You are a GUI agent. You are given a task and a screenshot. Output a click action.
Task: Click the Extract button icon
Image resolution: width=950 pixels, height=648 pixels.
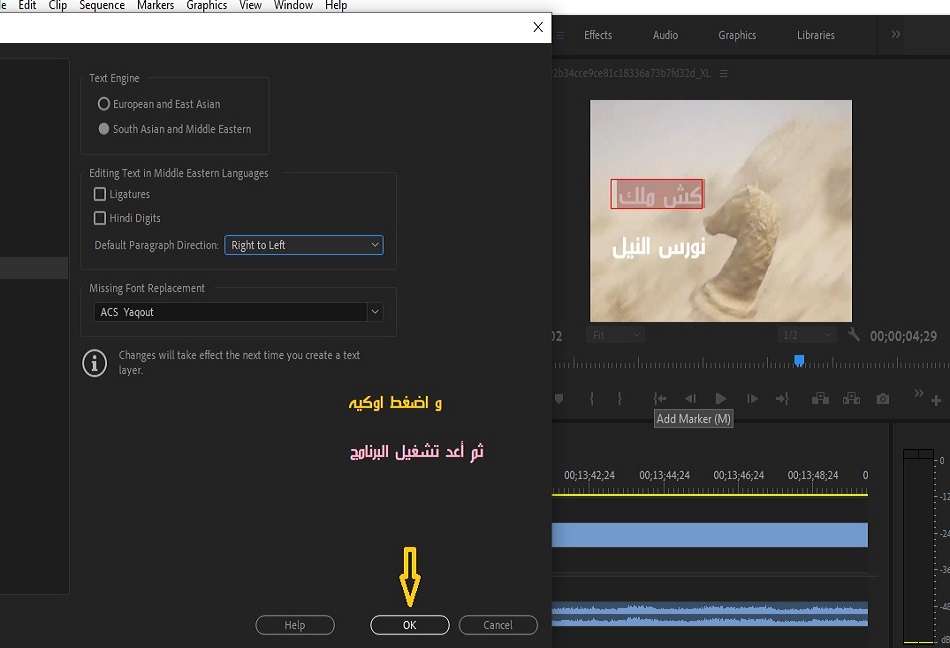pos(851,398)
